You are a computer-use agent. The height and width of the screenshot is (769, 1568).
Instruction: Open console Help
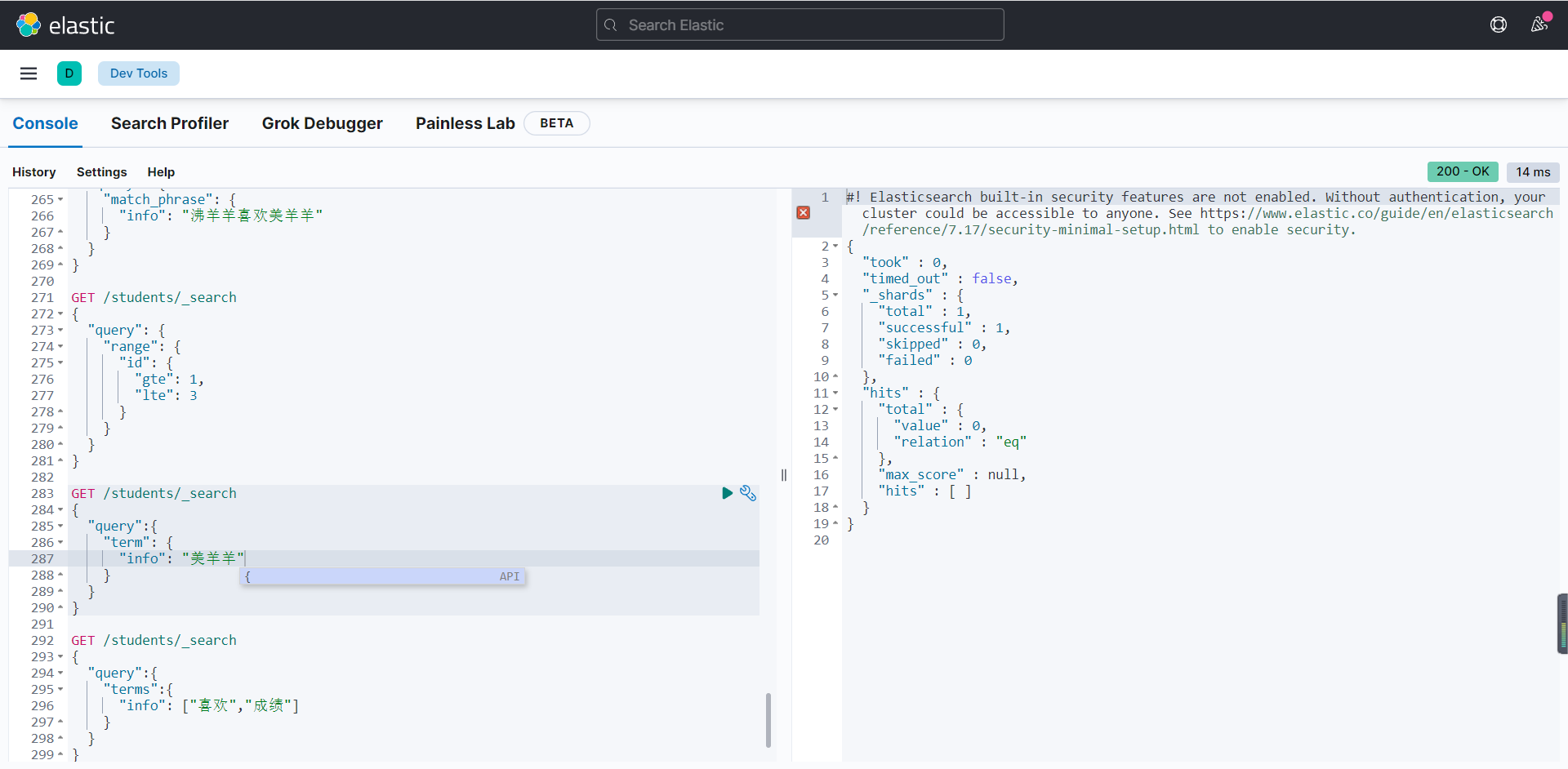coord(161,171)
